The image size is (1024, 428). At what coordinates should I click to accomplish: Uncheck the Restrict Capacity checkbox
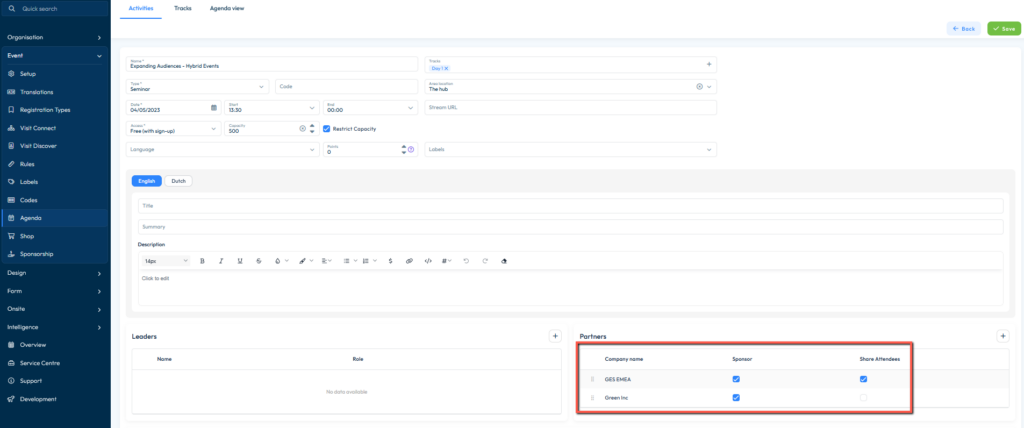(327, 129)
